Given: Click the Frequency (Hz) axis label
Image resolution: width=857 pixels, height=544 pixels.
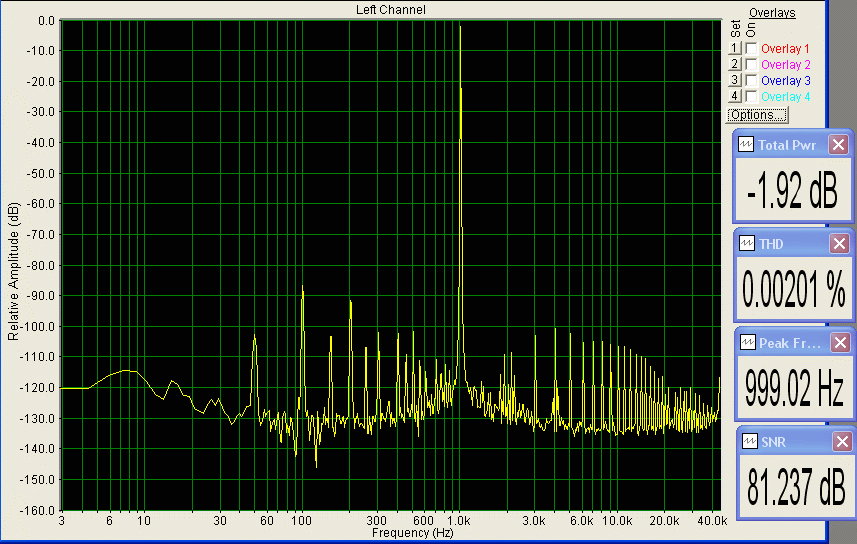Looking at the screenshot, I should pyautogui.click(x=412, y=533).
